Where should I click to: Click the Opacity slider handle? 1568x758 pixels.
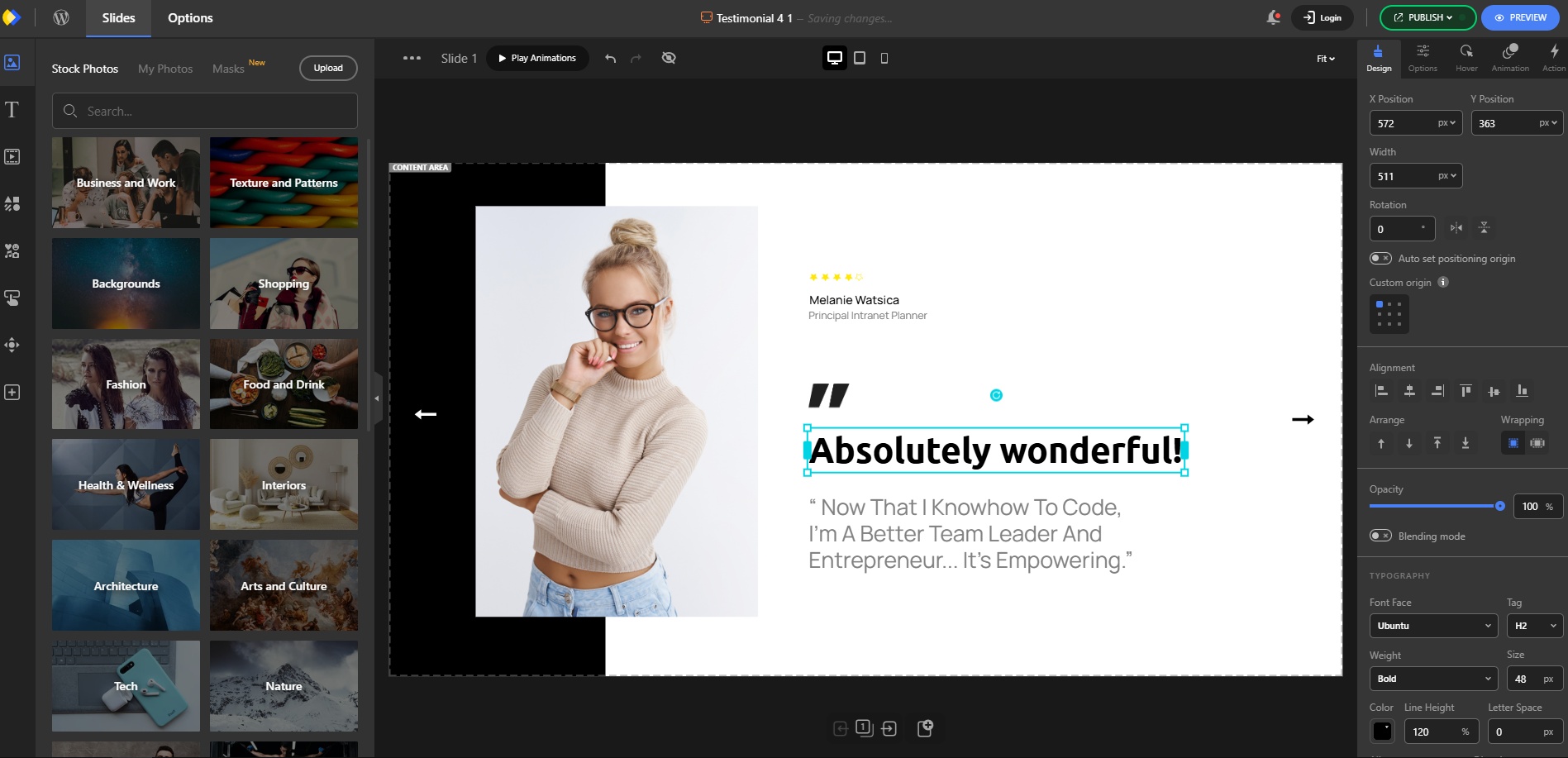point(1500,506)
